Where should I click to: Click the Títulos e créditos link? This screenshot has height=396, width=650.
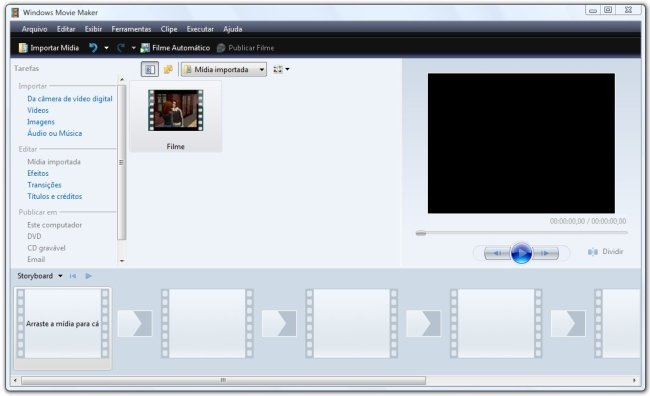55,197
